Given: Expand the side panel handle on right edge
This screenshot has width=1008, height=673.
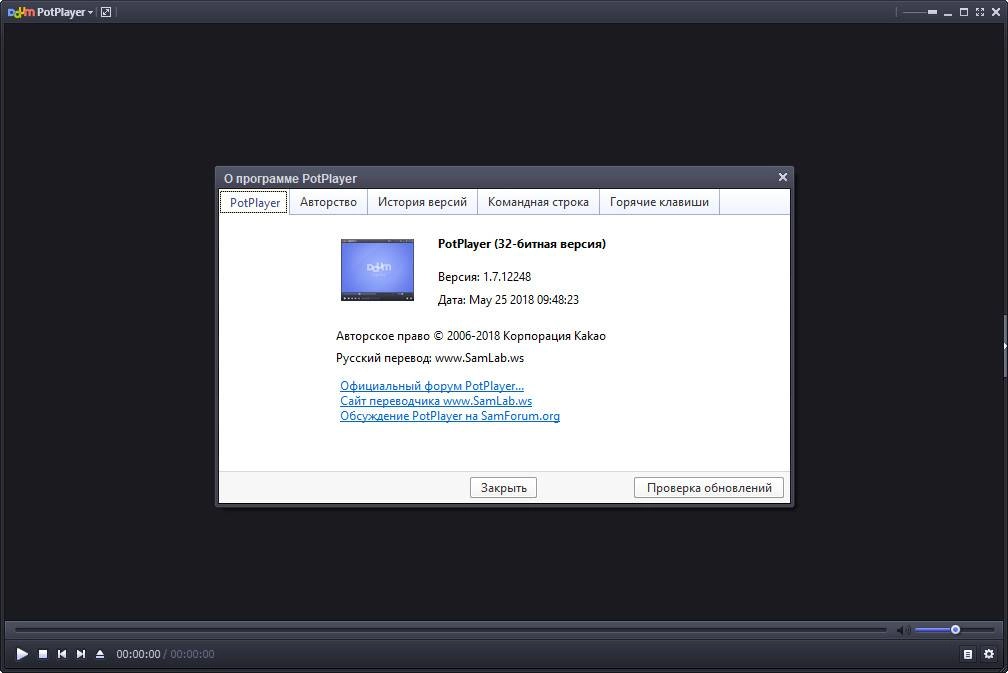Looking at the screenshot, I should click(1004, 346).
